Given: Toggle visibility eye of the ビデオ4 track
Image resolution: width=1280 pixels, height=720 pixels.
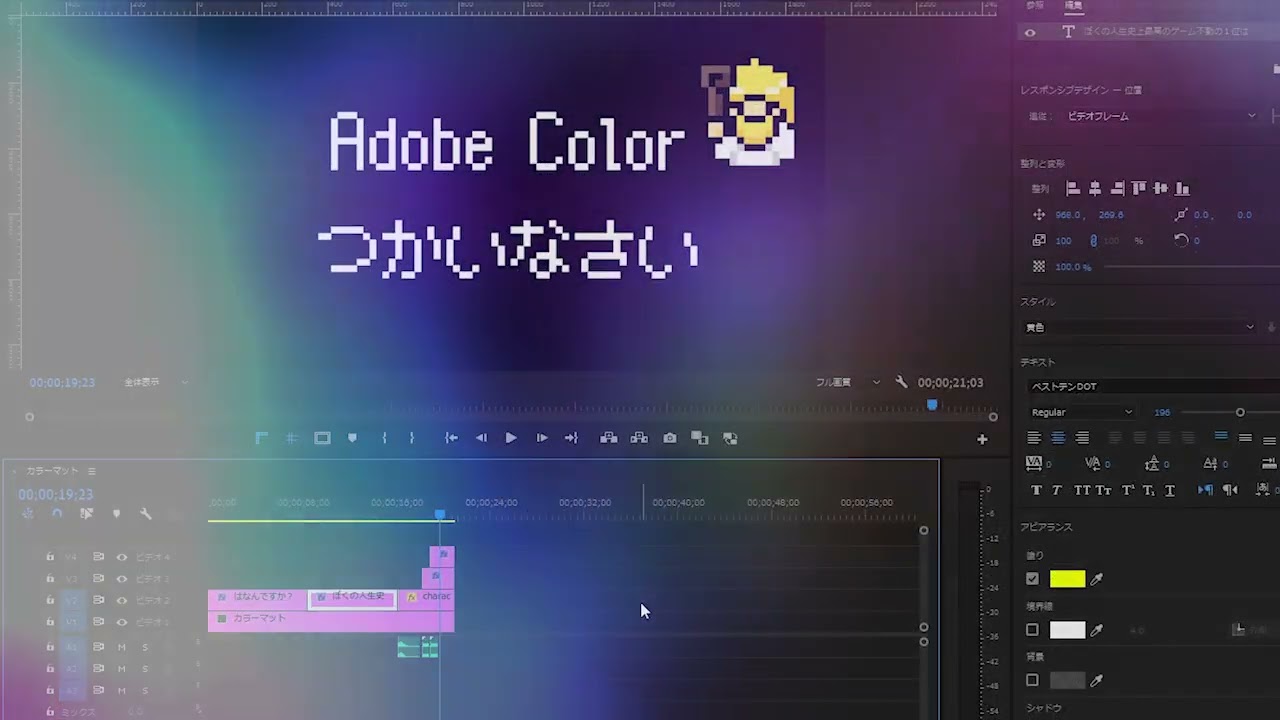Looking at the screenshot, I should (x=122, y=557).
